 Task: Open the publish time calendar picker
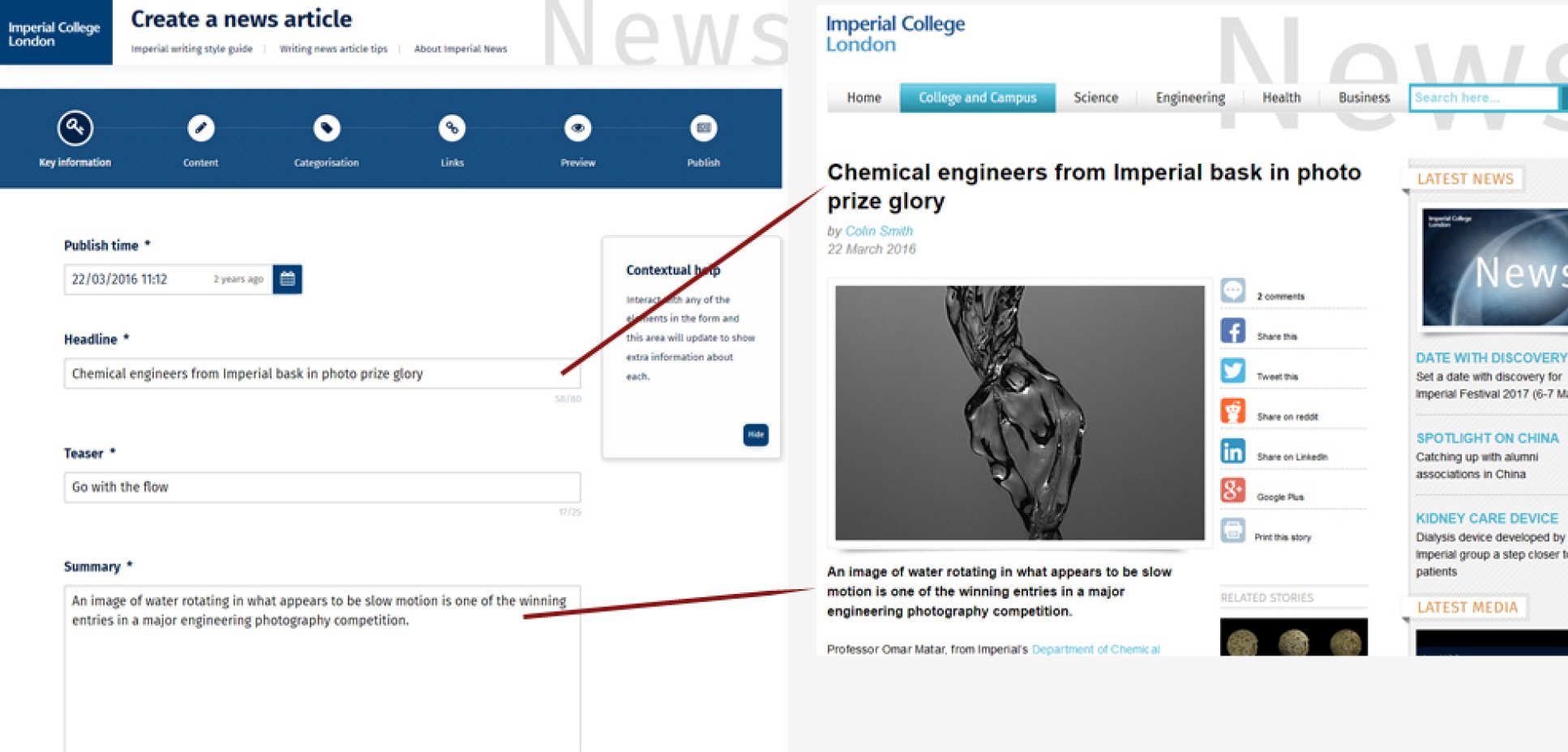(287, 279)
